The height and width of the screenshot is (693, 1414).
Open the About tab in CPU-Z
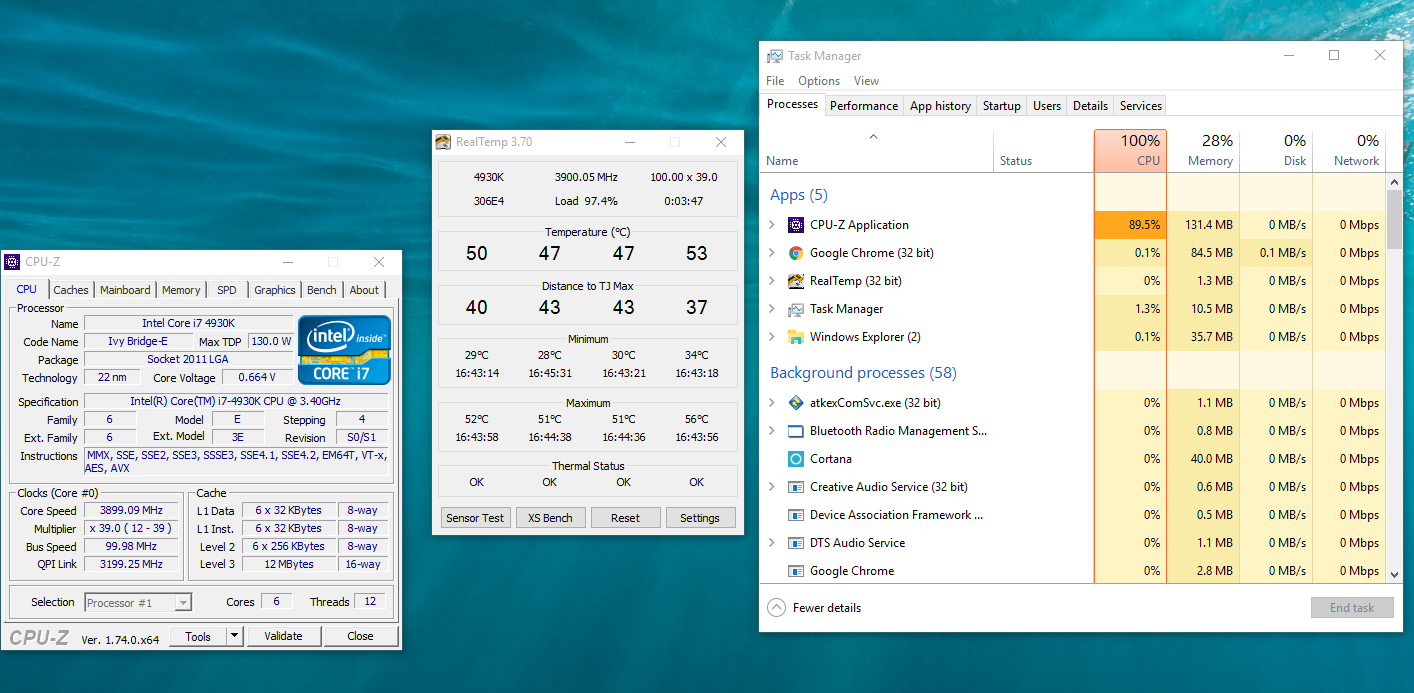coord(364,290)
